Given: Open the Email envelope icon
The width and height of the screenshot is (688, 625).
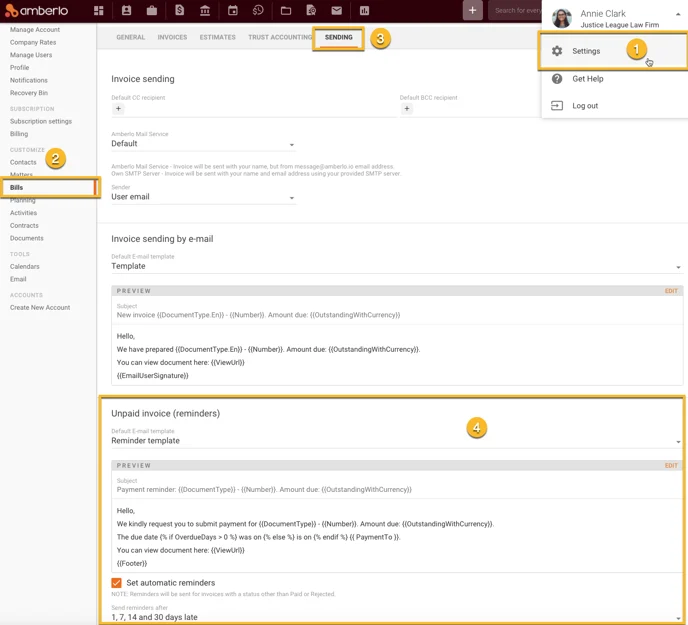Looking at the screenshot, I should (337, 11).
